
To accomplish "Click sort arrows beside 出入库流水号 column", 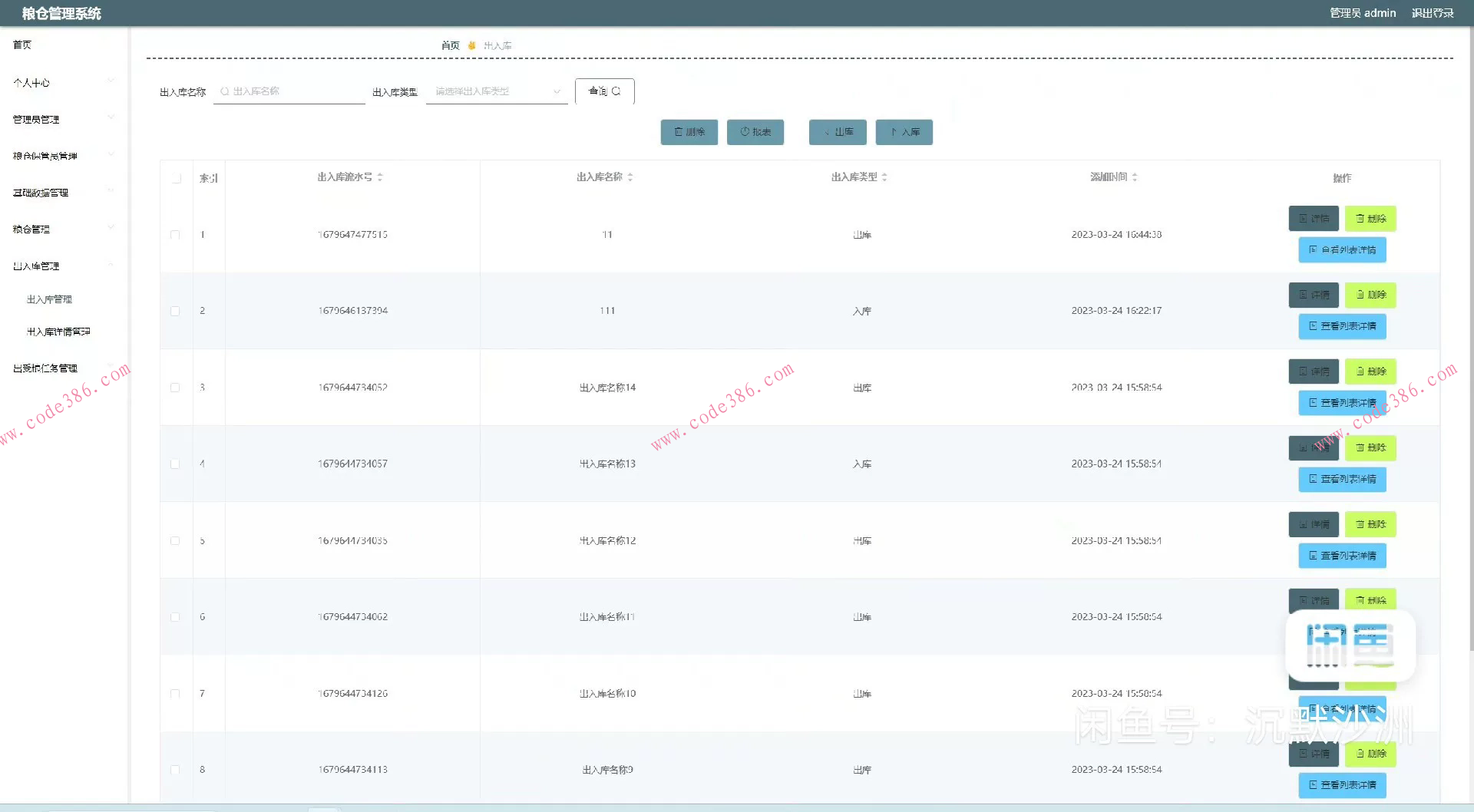I will [x=380, y=177].
